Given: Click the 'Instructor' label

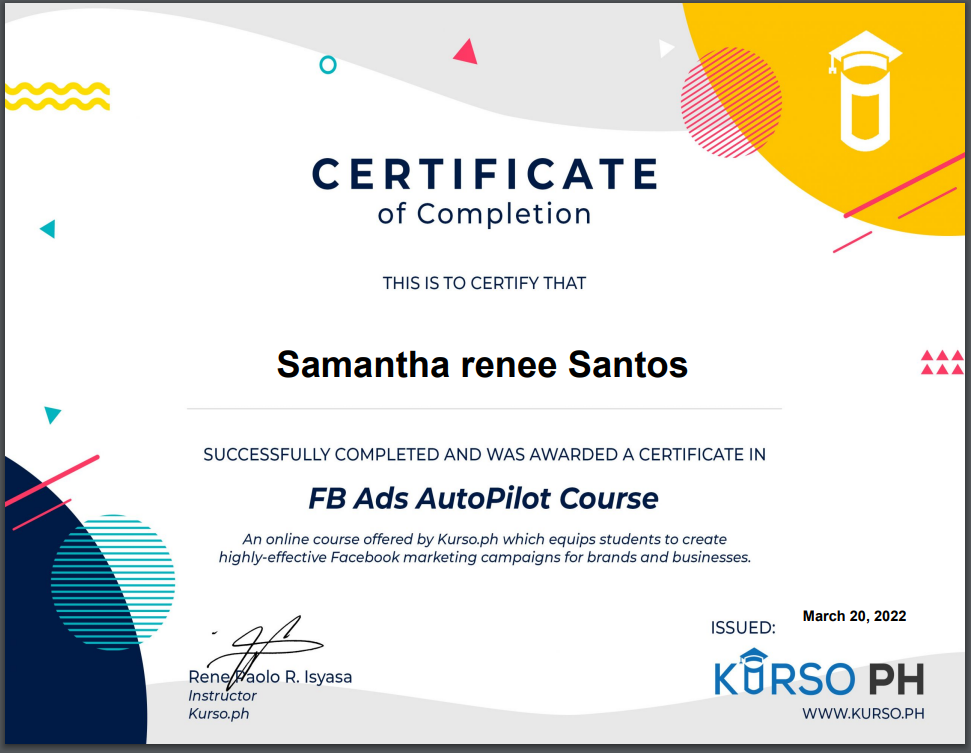Looking at the screenshot, I should [x=222, y=695].
